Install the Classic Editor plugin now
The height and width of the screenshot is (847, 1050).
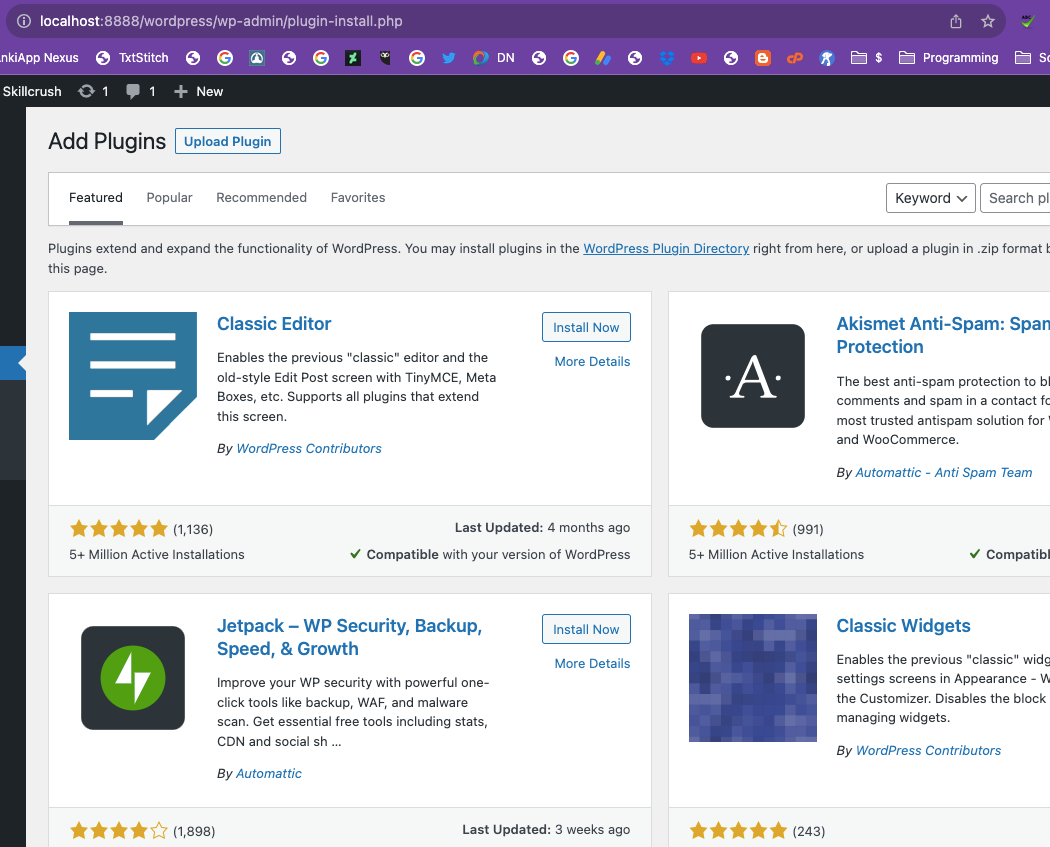[x=586, y=327]
